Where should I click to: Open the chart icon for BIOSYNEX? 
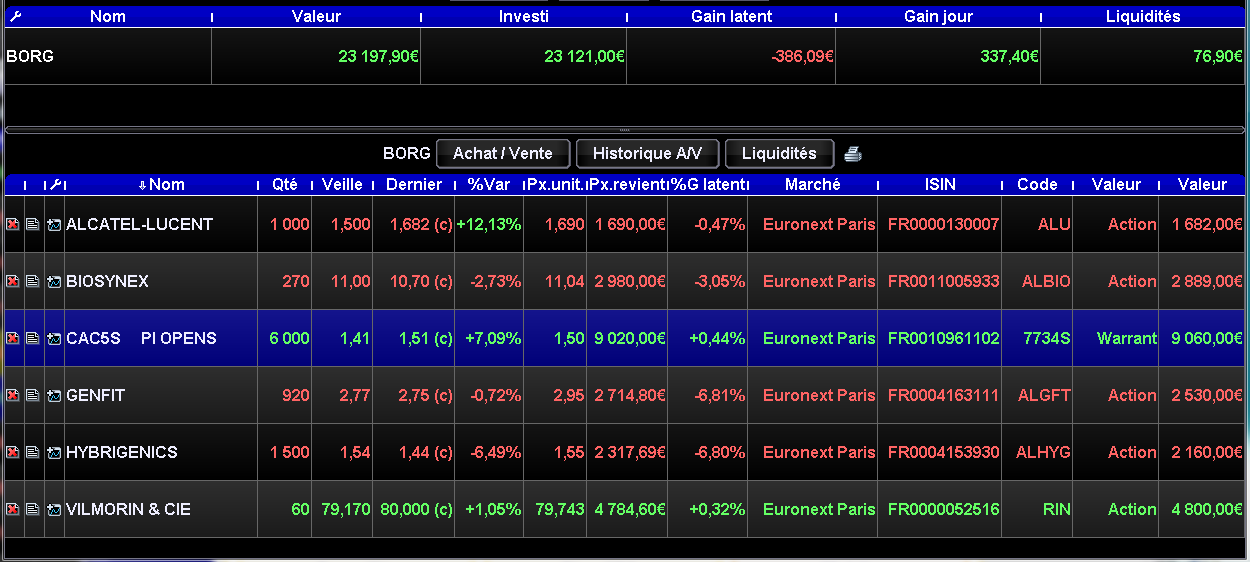(x=54, y=282)
